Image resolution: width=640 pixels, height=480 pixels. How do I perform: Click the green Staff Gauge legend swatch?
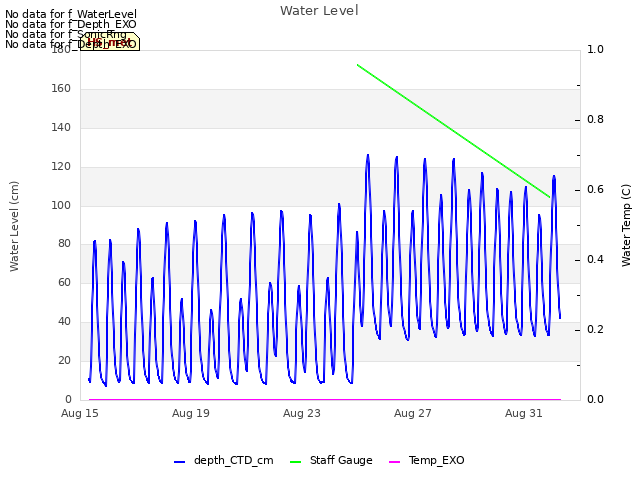pyautogui.click(x=296, y=462)
